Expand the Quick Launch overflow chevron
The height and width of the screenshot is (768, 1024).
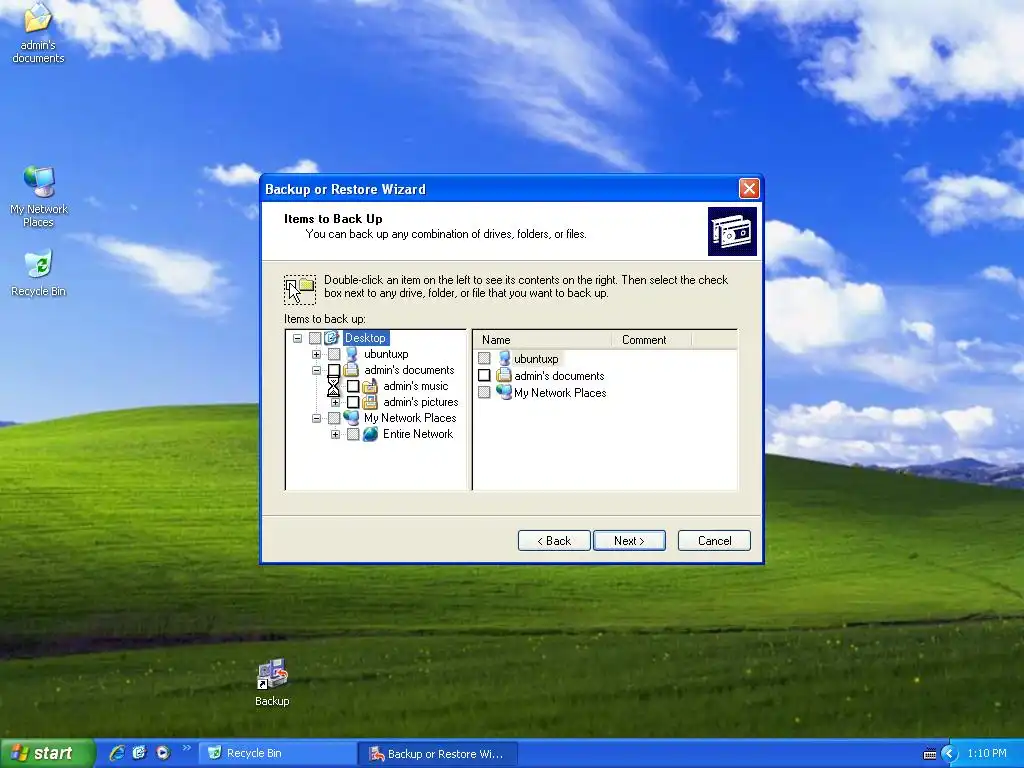pos(186,748)
